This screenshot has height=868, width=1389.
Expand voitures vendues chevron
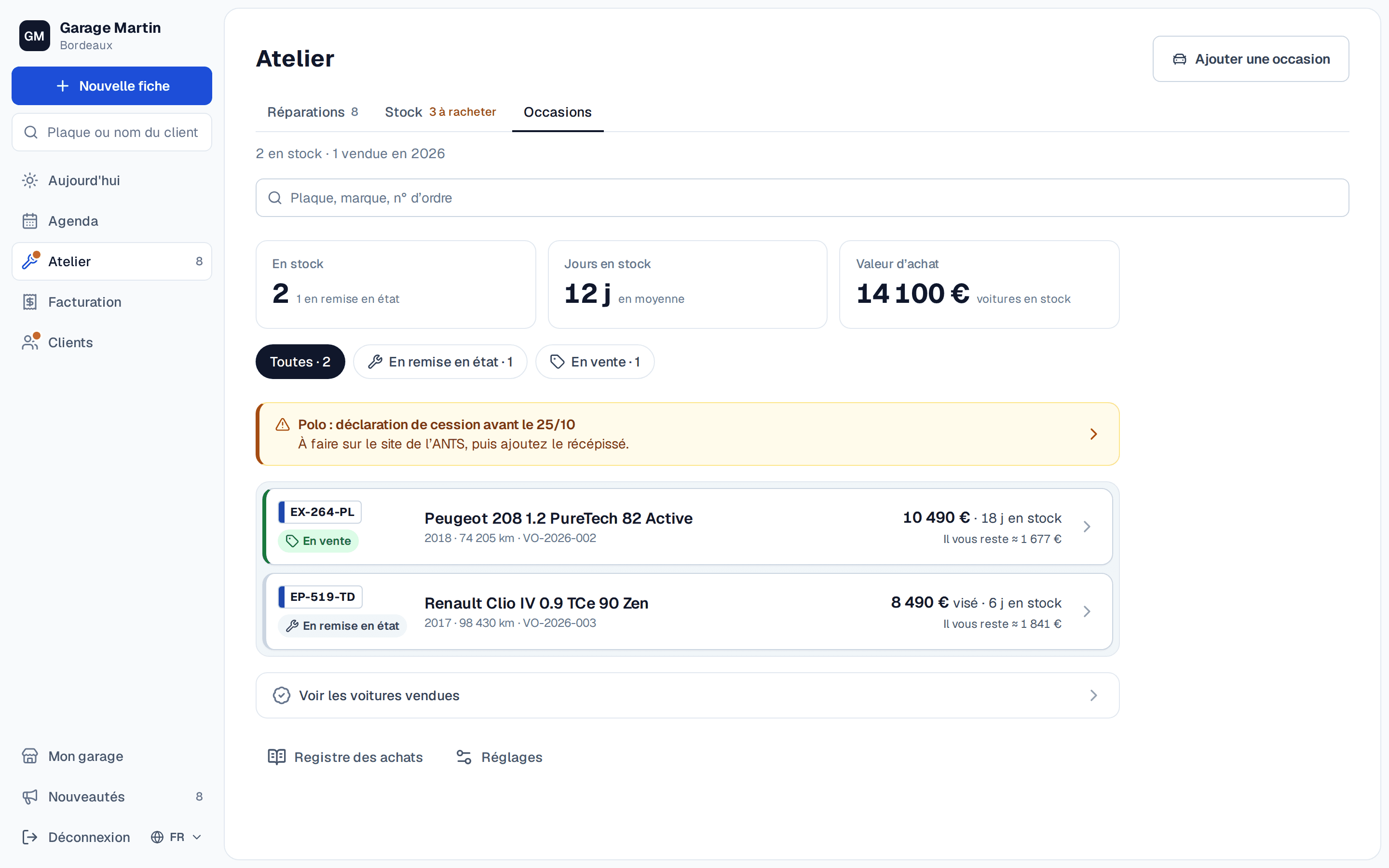coord(1093,695)
